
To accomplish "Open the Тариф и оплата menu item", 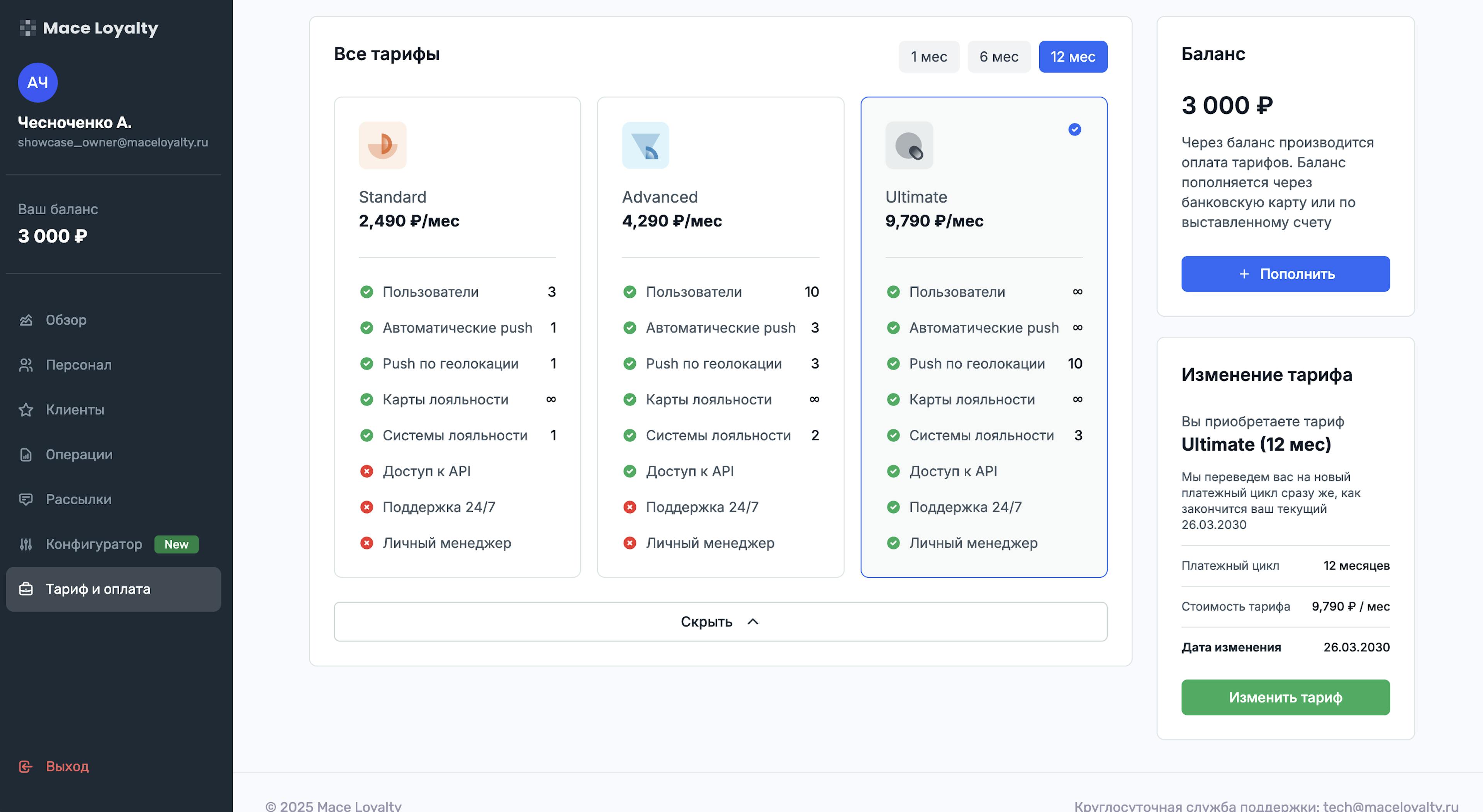I will [x=114, y=589].
